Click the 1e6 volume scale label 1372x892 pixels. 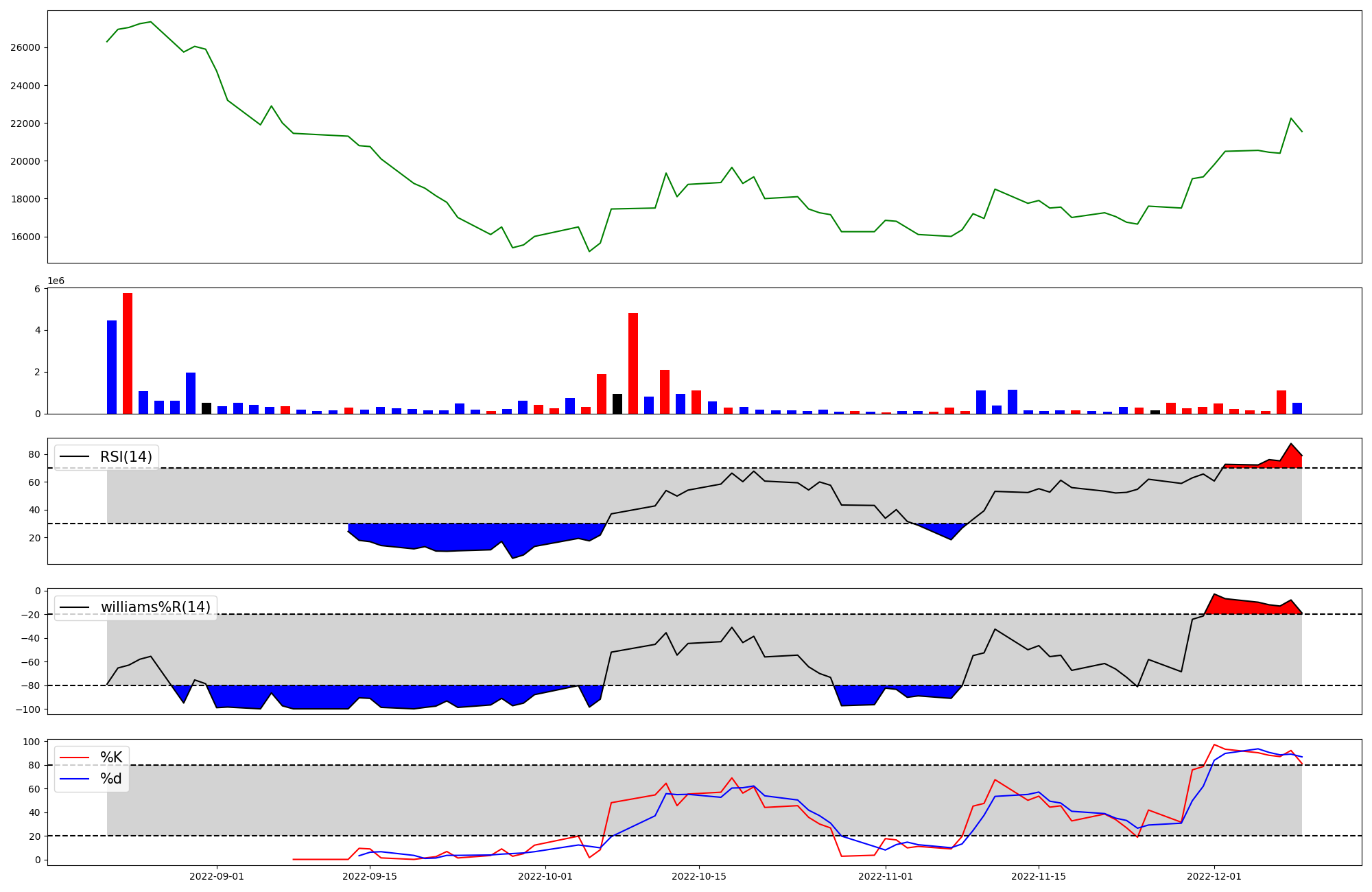pos(56,281)
